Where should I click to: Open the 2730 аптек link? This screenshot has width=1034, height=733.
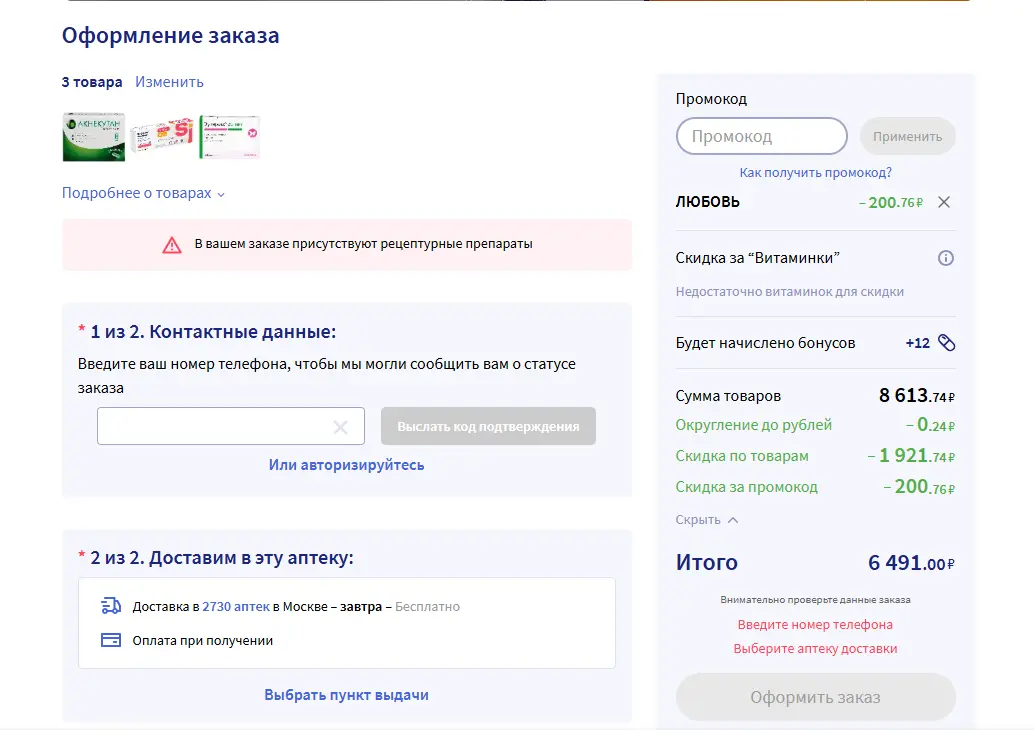(x=236, y=606)
